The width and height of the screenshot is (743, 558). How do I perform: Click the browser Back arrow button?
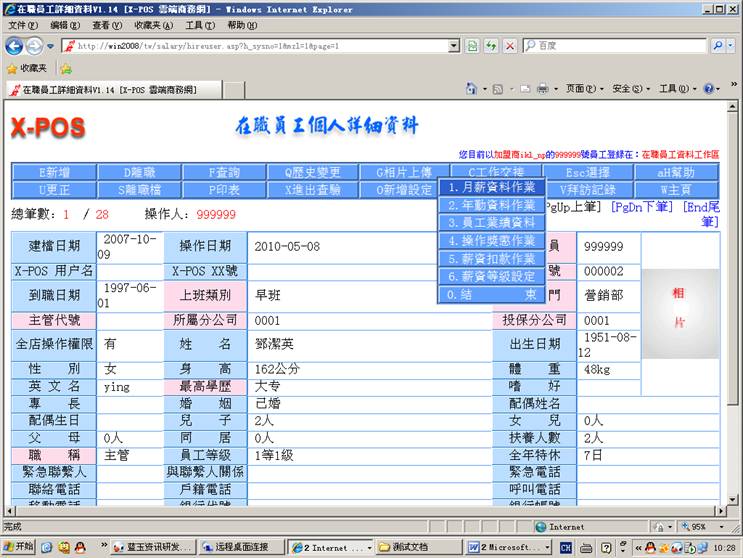15,46
